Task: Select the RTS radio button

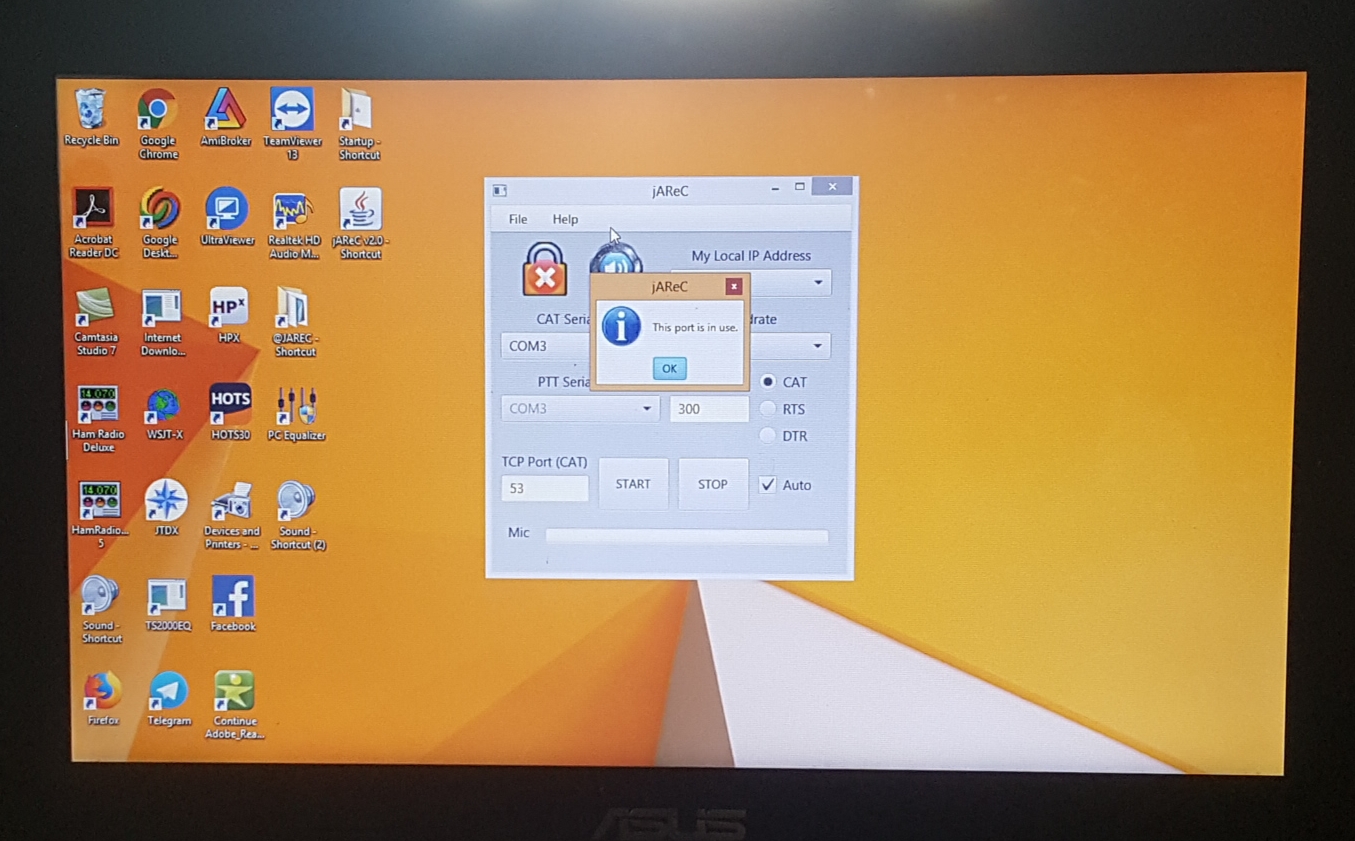Action: coord(768,409)
